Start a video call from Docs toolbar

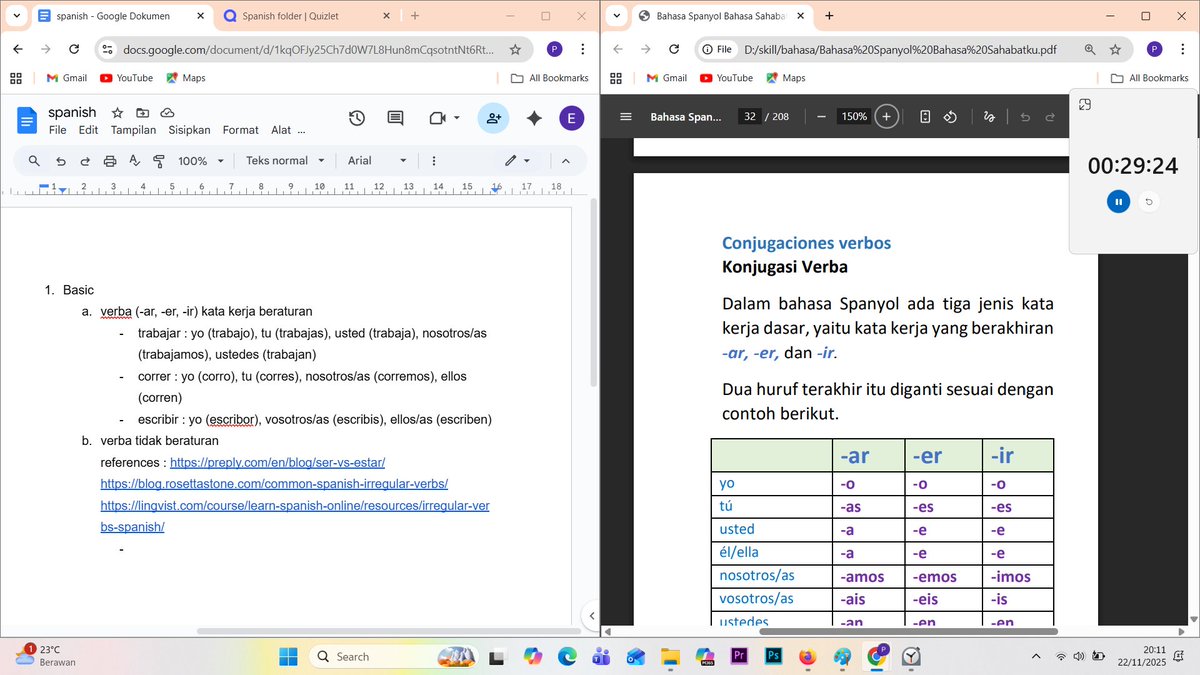(x=437, y=118)
